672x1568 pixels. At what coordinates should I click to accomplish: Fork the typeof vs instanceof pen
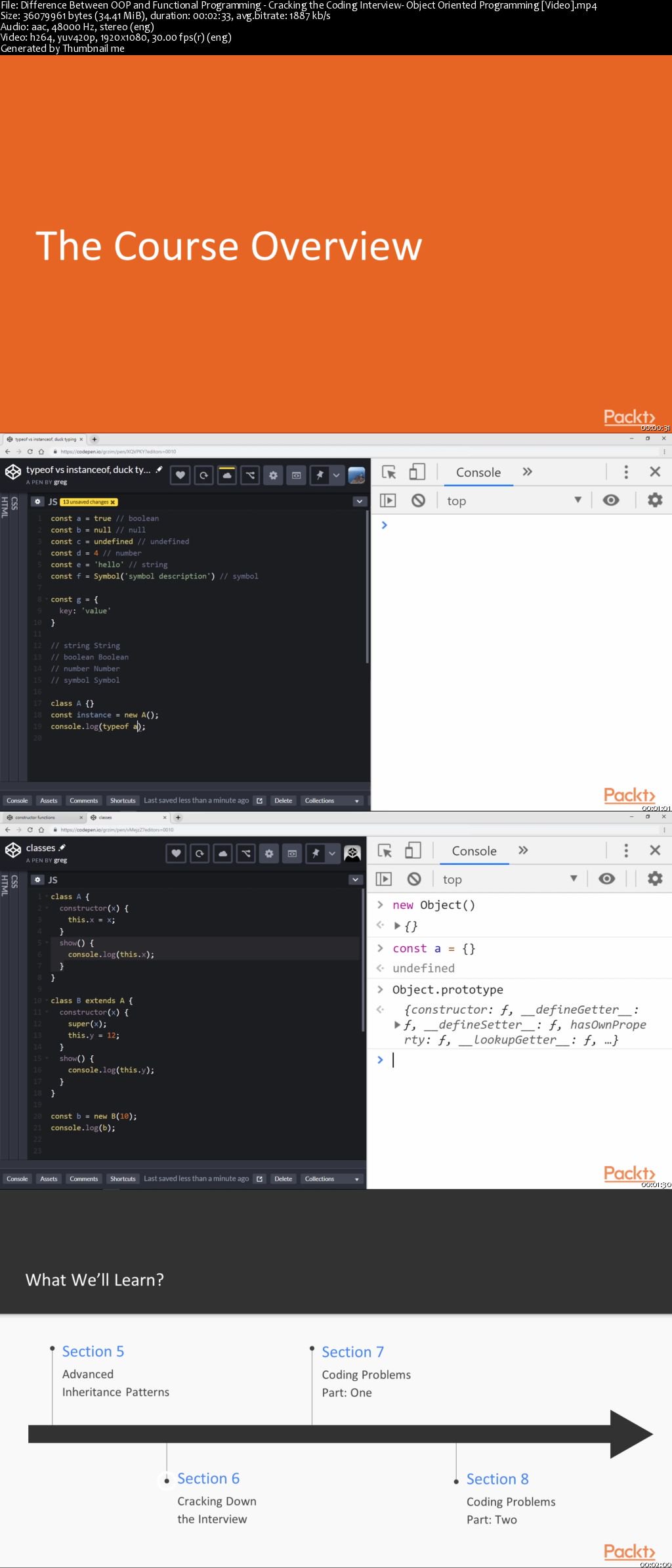250,475
